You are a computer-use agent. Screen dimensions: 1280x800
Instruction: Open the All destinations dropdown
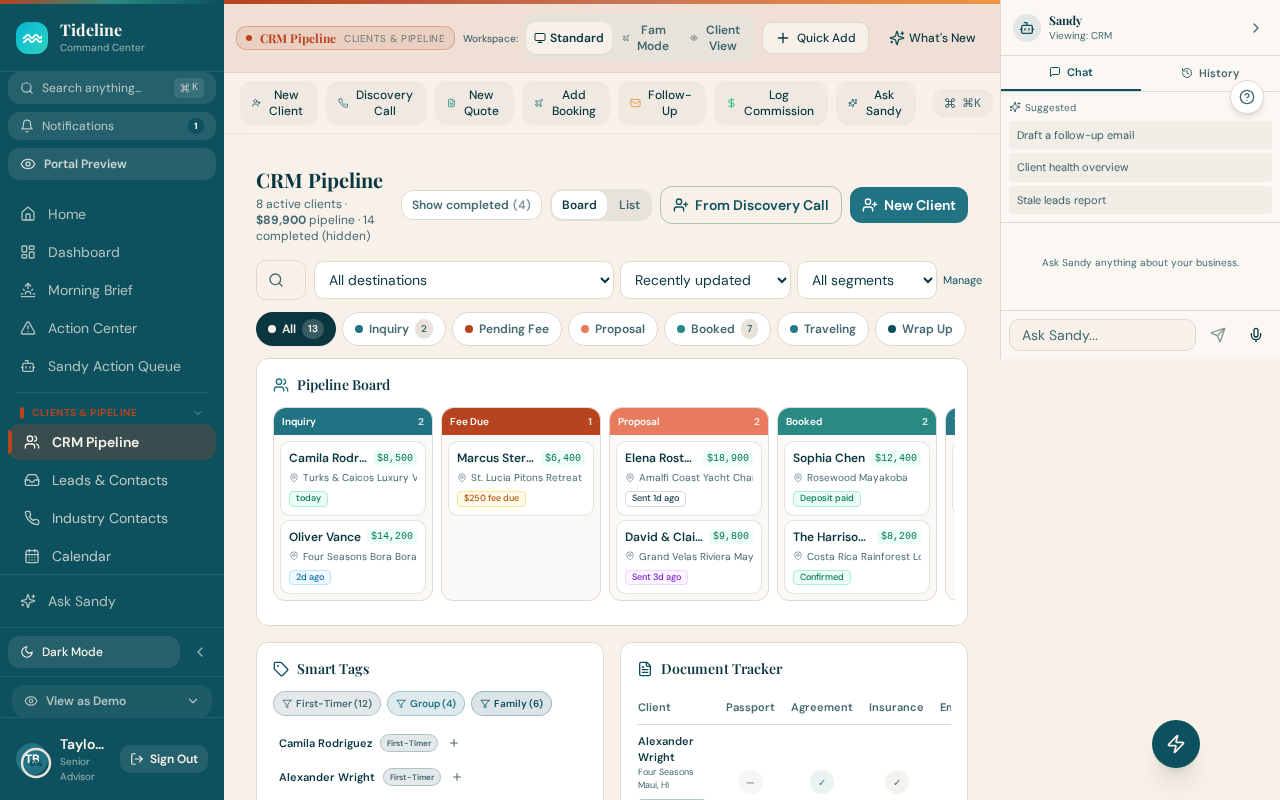[464, 280]
